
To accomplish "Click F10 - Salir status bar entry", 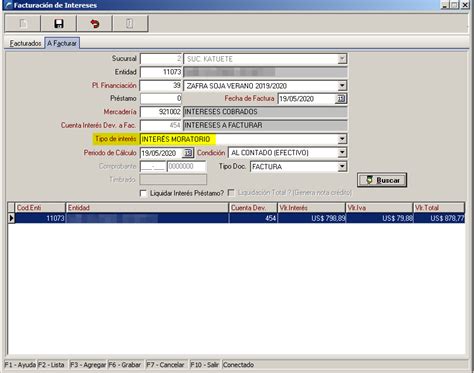I will [x=205, y=365].
